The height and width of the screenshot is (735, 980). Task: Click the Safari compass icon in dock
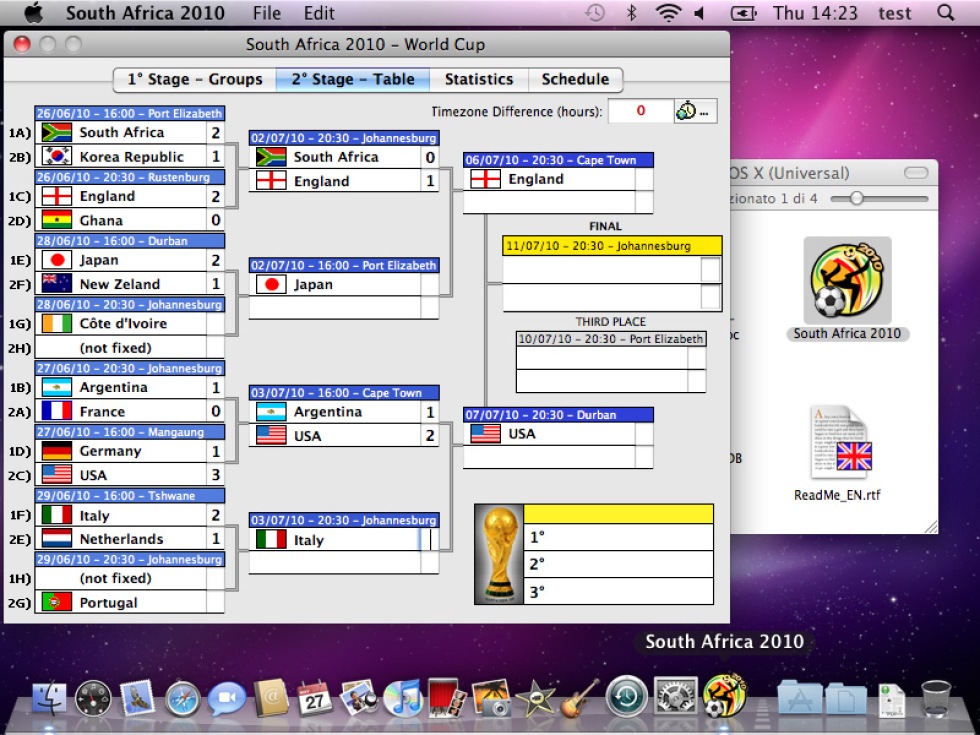coord(182,699)
